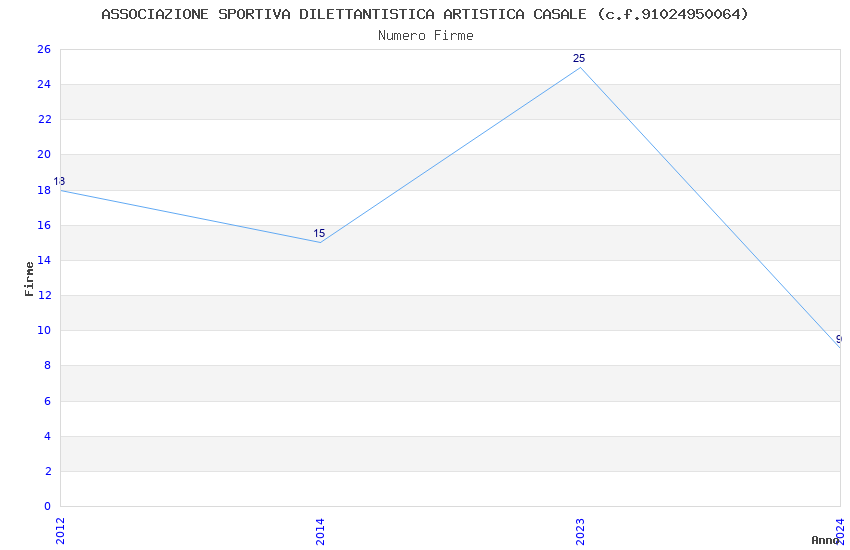This screenshot has width=850, height=550.
Task: Click the 9 data label at 2024
Action: point(838,339)
